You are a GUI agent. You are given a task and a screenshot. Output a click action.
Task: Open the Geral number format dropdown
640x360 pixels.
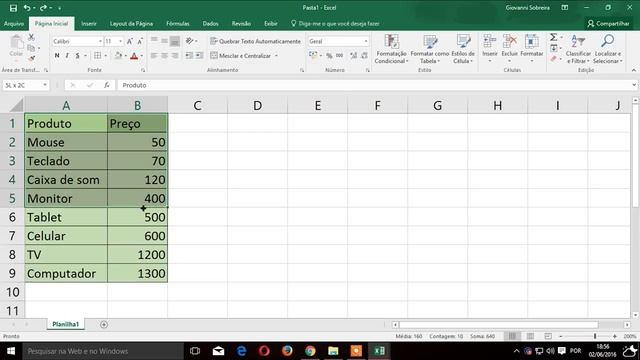[x=365, y=41]
